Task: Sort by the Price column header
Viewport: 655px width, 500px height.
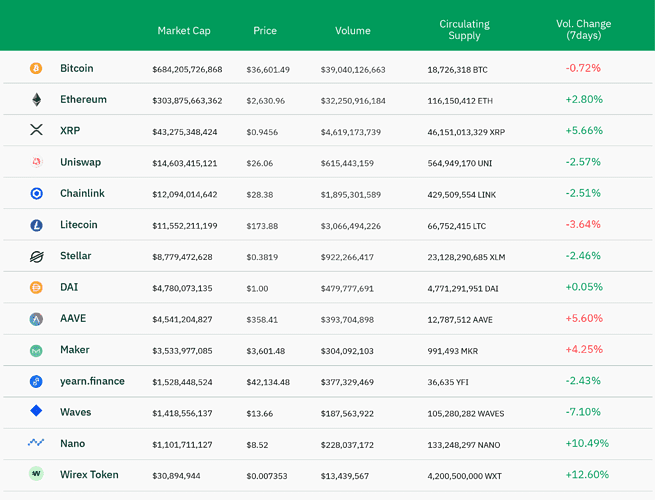Action: 265,30
